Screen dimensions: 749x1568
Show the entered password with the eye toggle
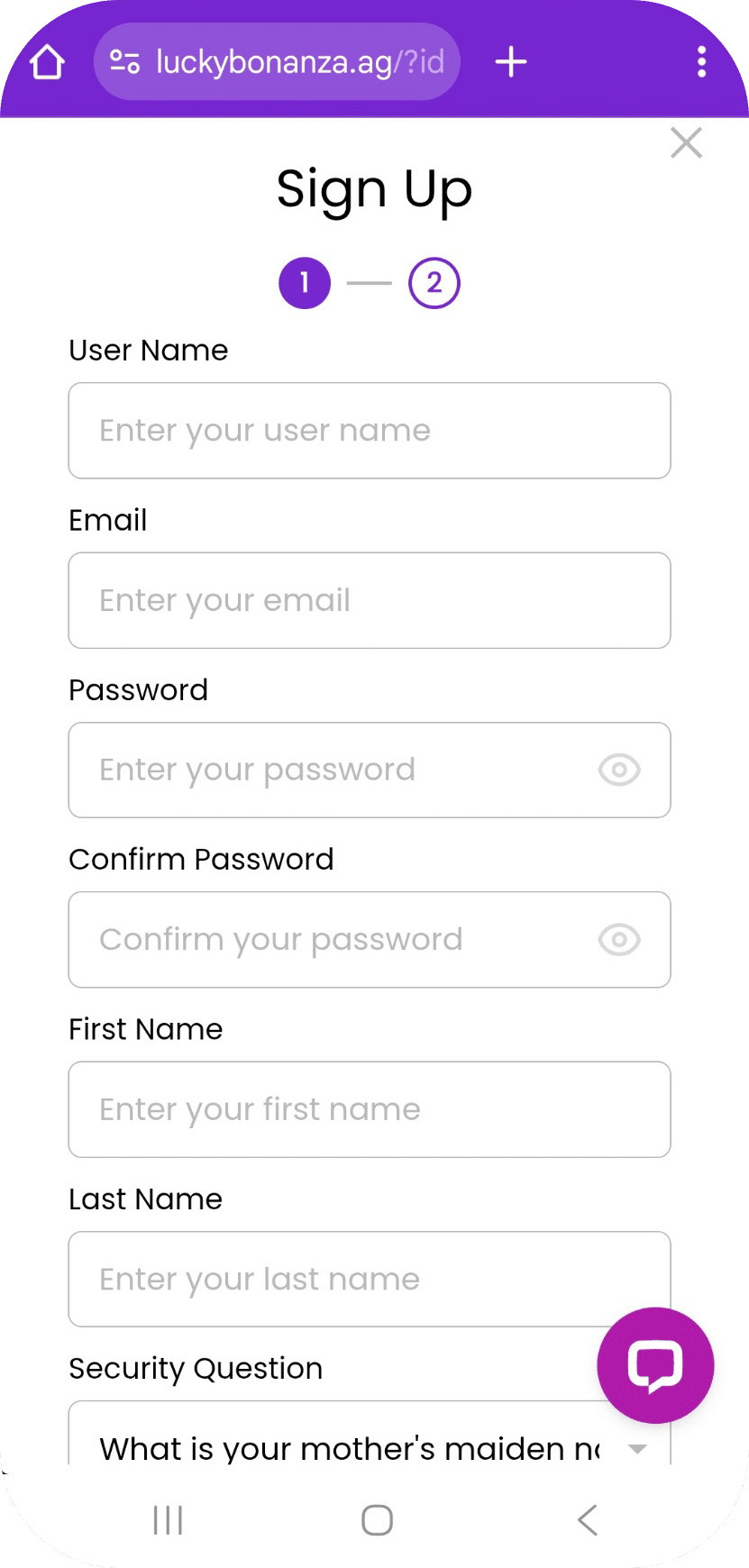pos(619,770)
